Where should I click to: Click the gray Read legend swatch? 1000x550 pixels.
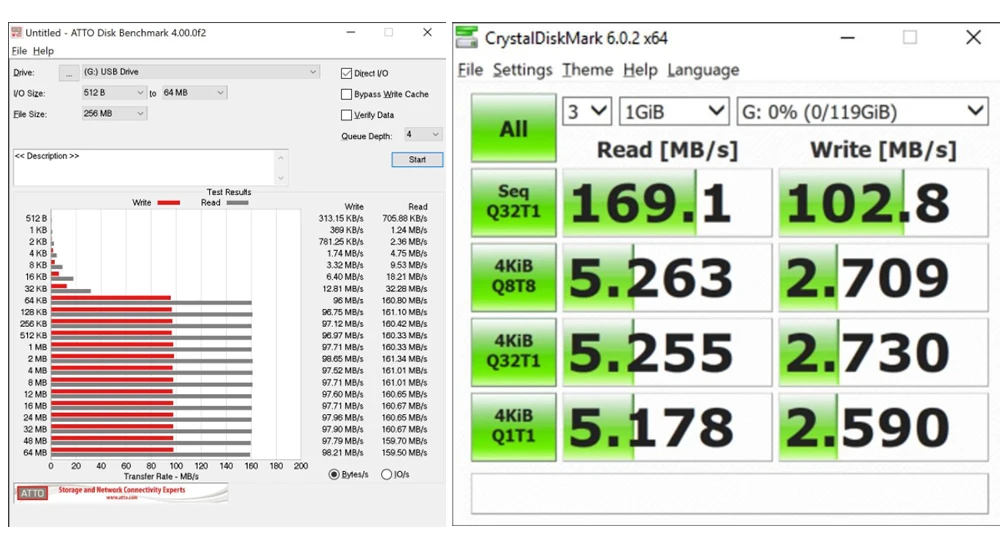pos(237,203)
